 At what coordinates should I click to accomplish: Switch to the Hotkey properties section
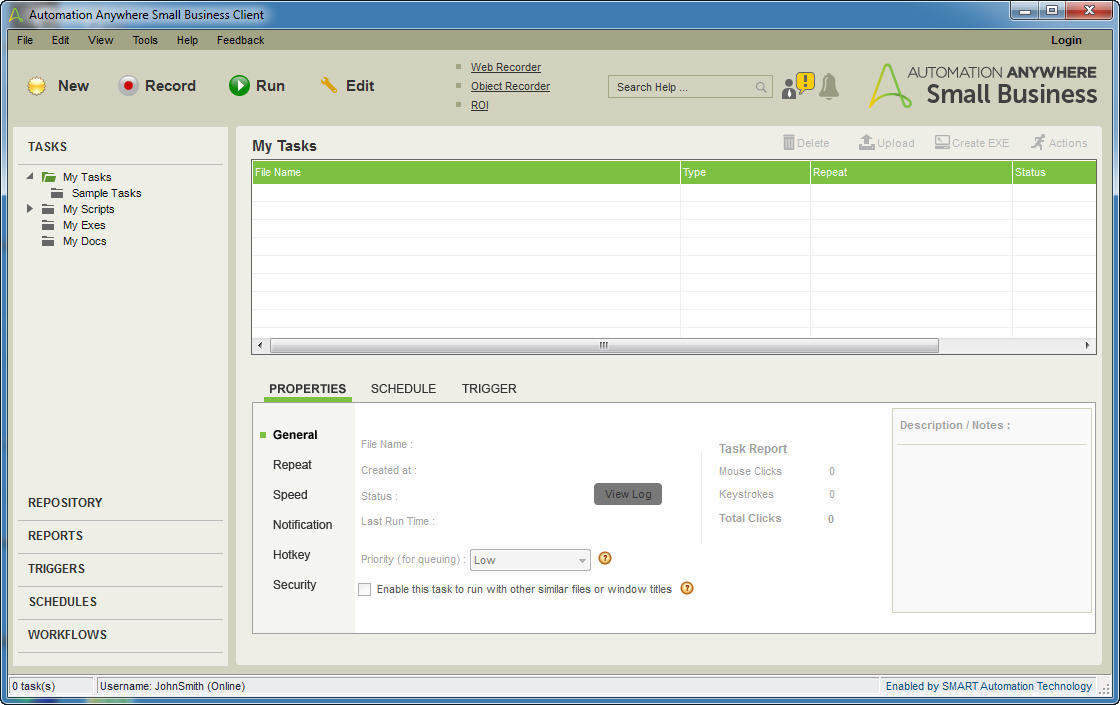291,554
